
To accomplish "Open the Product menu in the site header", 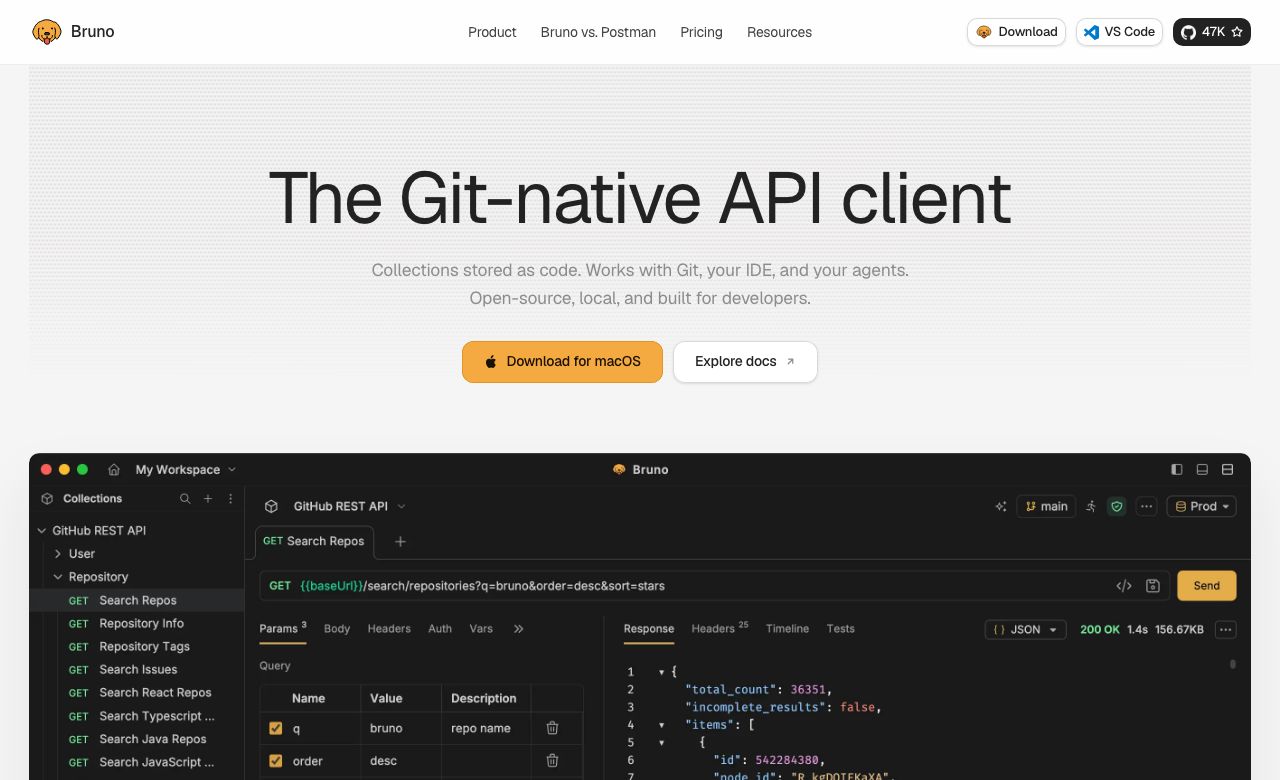I will point(492,32).
